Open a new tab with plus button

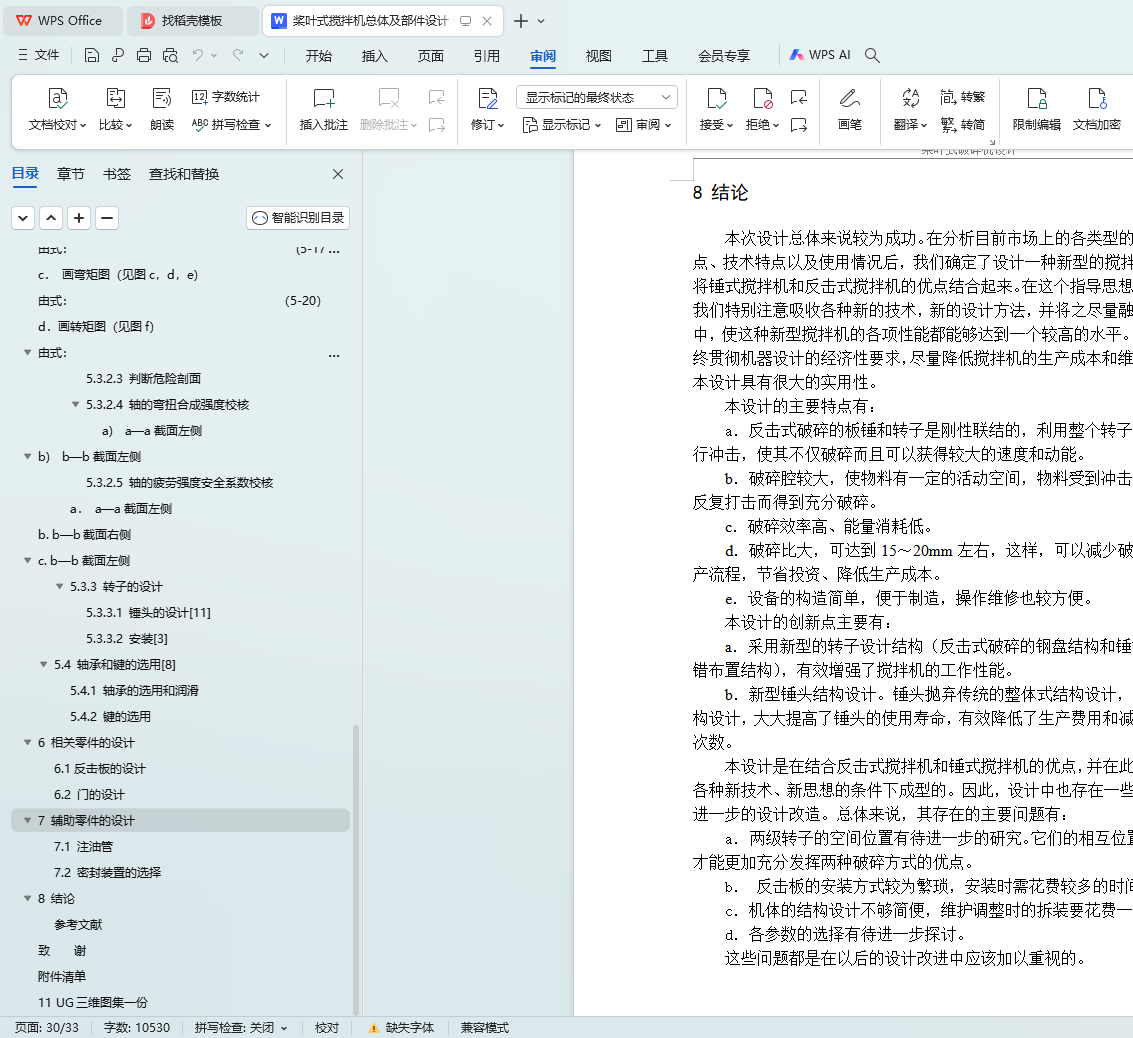pos(520,21)
